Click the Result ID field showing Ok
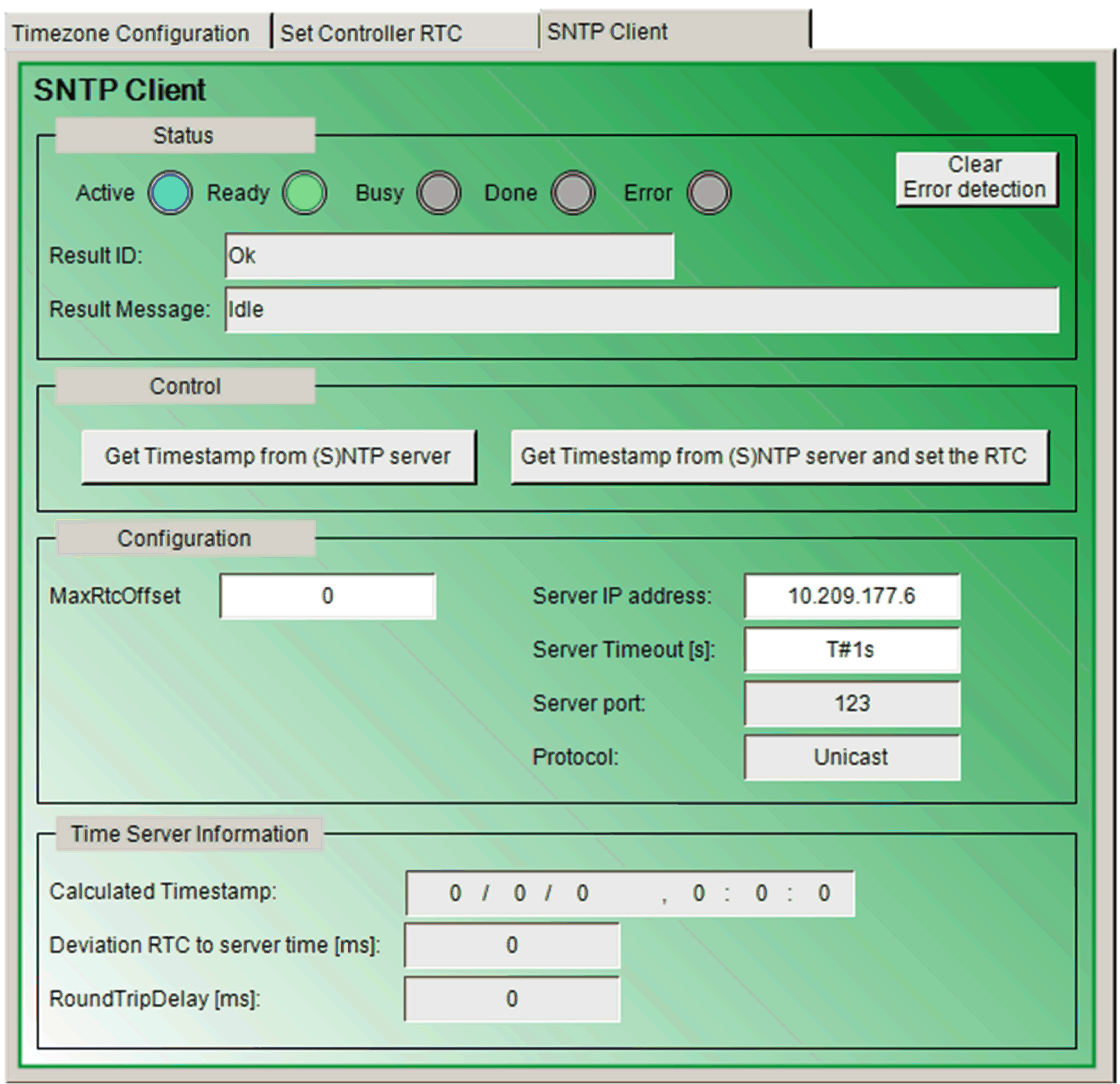Image resolution: width=1120 pixels, height=1084 pixels. click(x=449, y=255)
